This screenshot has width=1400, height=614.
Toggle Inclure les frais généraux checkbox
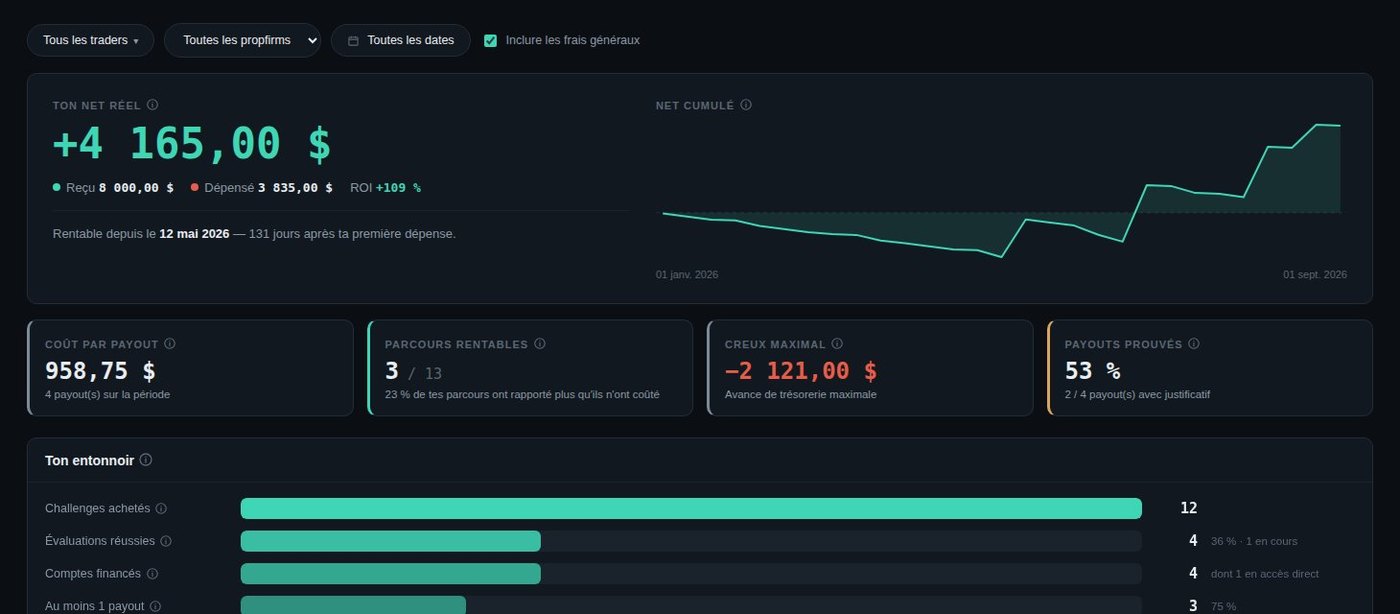coord(490,40)
